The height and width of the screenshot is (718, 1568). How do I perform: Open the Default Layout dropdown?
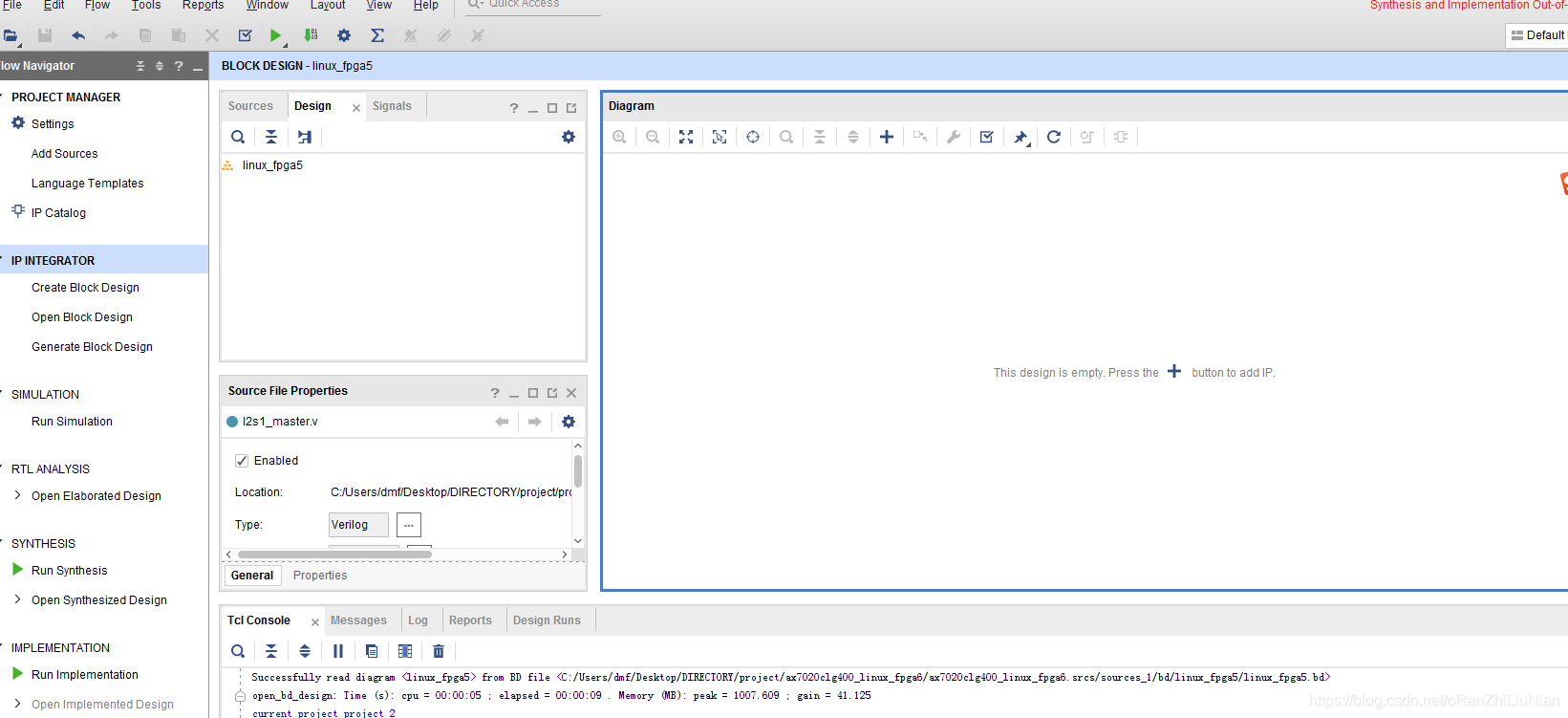point(1536,35)
